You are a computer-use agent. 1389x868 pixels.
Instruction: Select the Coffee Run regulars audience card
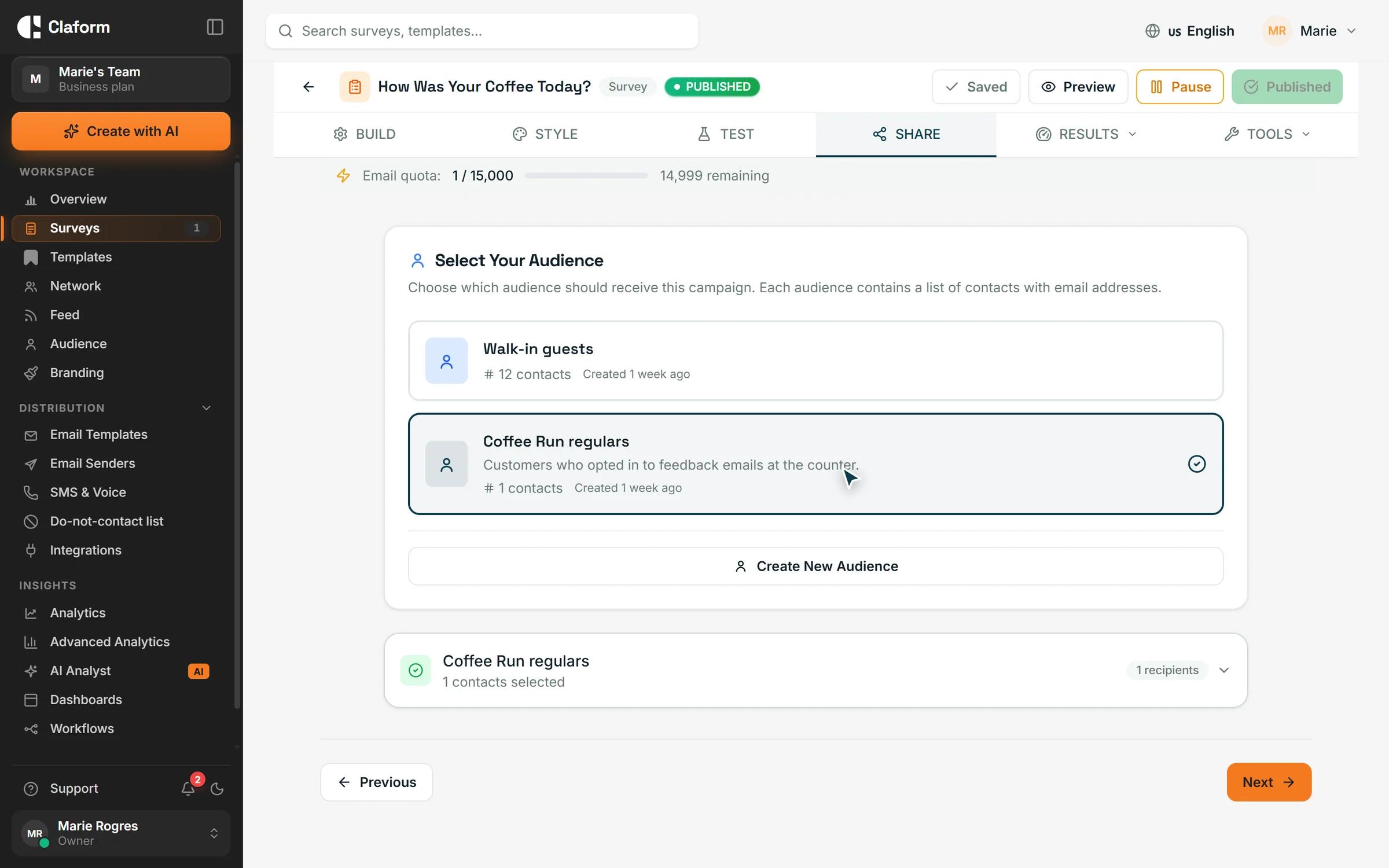(815, 464)
